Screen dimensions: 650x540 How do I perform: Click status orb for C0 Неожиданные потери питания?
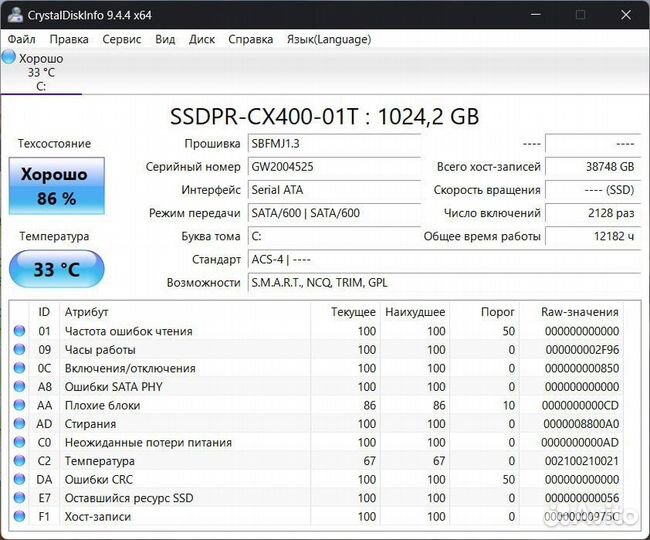pyautogui.click(x=19, y=442)
